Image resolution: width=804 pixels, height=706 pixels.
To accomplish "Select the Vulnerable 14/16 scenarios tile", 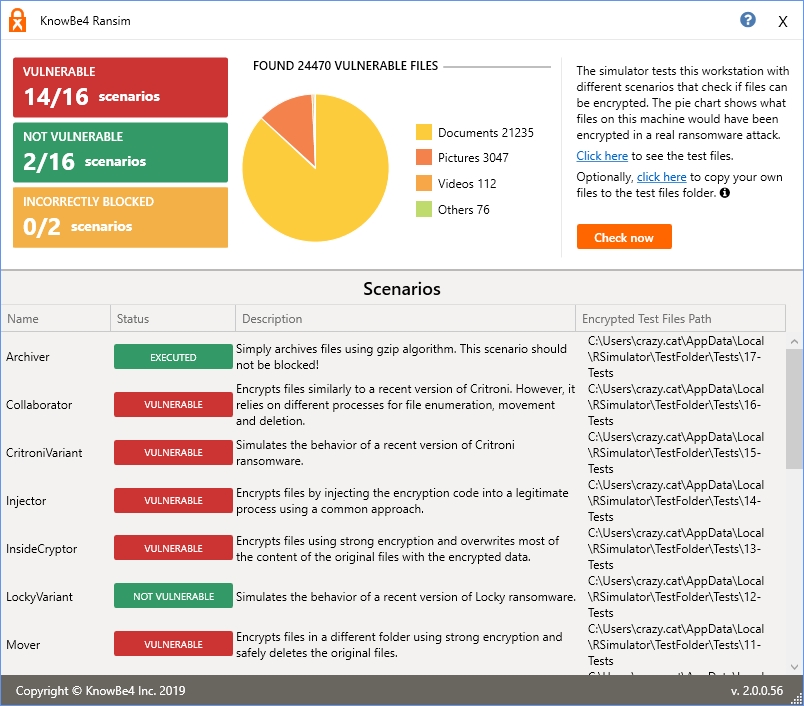I will click(120, 87).
